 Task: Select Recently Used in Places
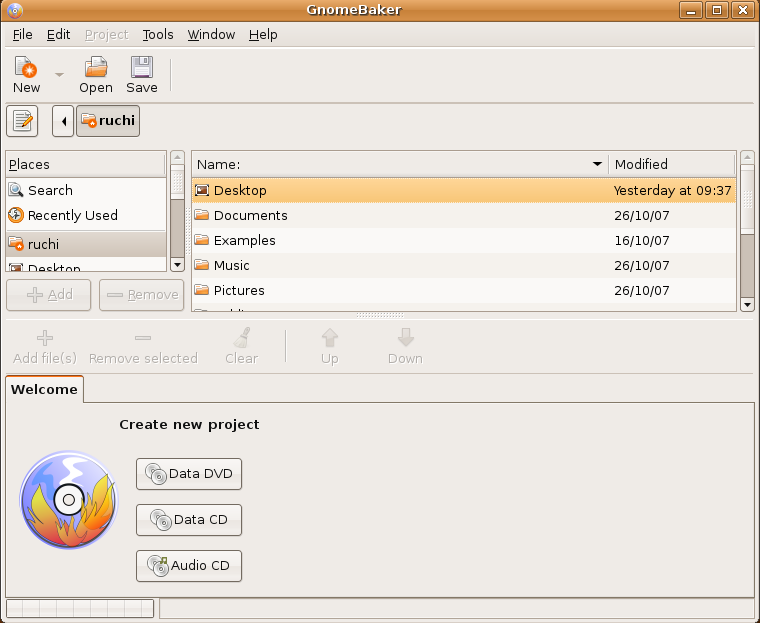click(x=86, y=215)
